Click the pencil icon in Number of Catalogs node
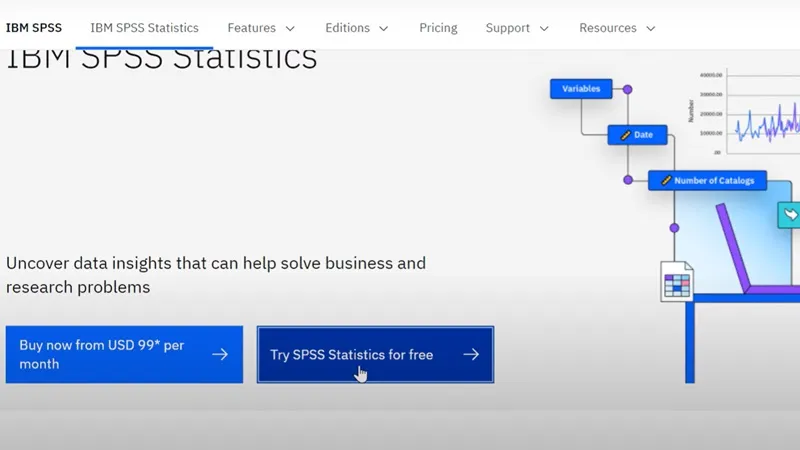 664,181
